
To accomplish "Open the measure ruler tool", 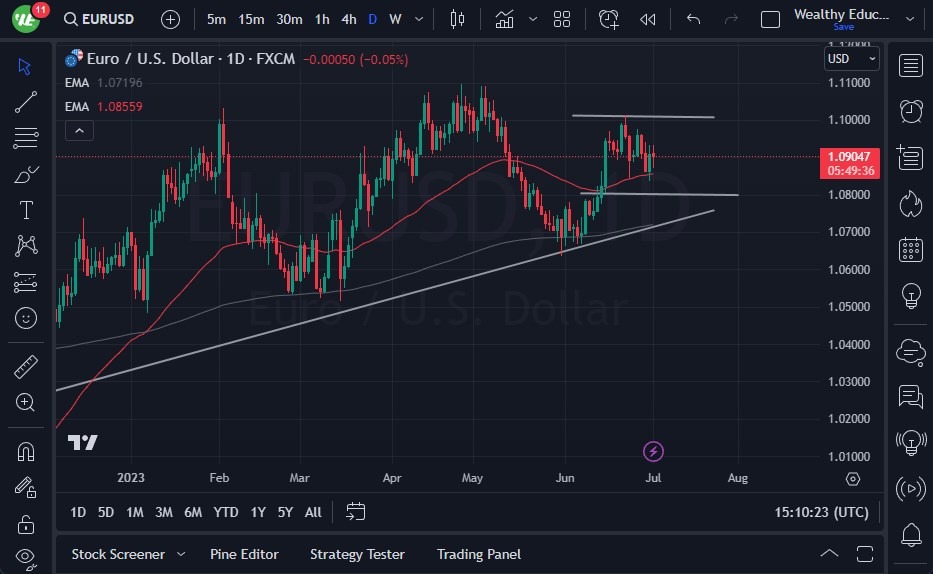I will (x=26, y=367).
